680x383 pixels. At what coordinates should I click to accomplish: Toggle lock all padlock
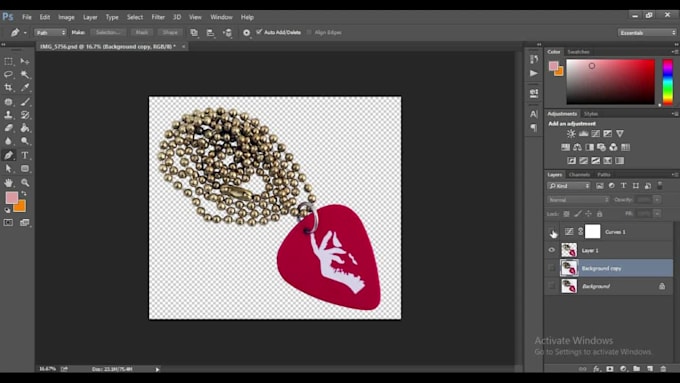click(599, 213)
